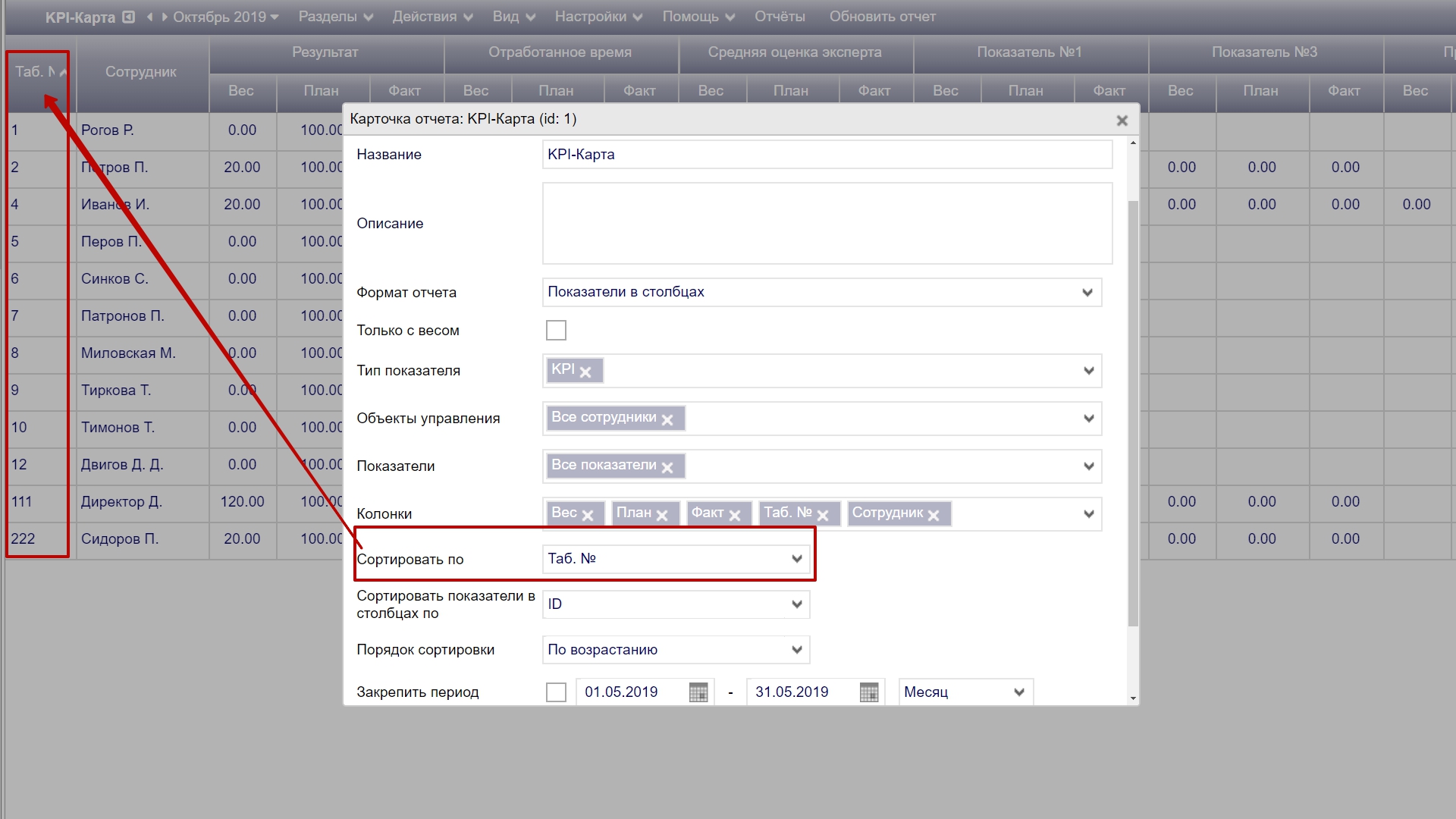Screen dimensions: 1456x819
Task: Open calendar picker for start date 01.05.2019
Action: [698, 692]
